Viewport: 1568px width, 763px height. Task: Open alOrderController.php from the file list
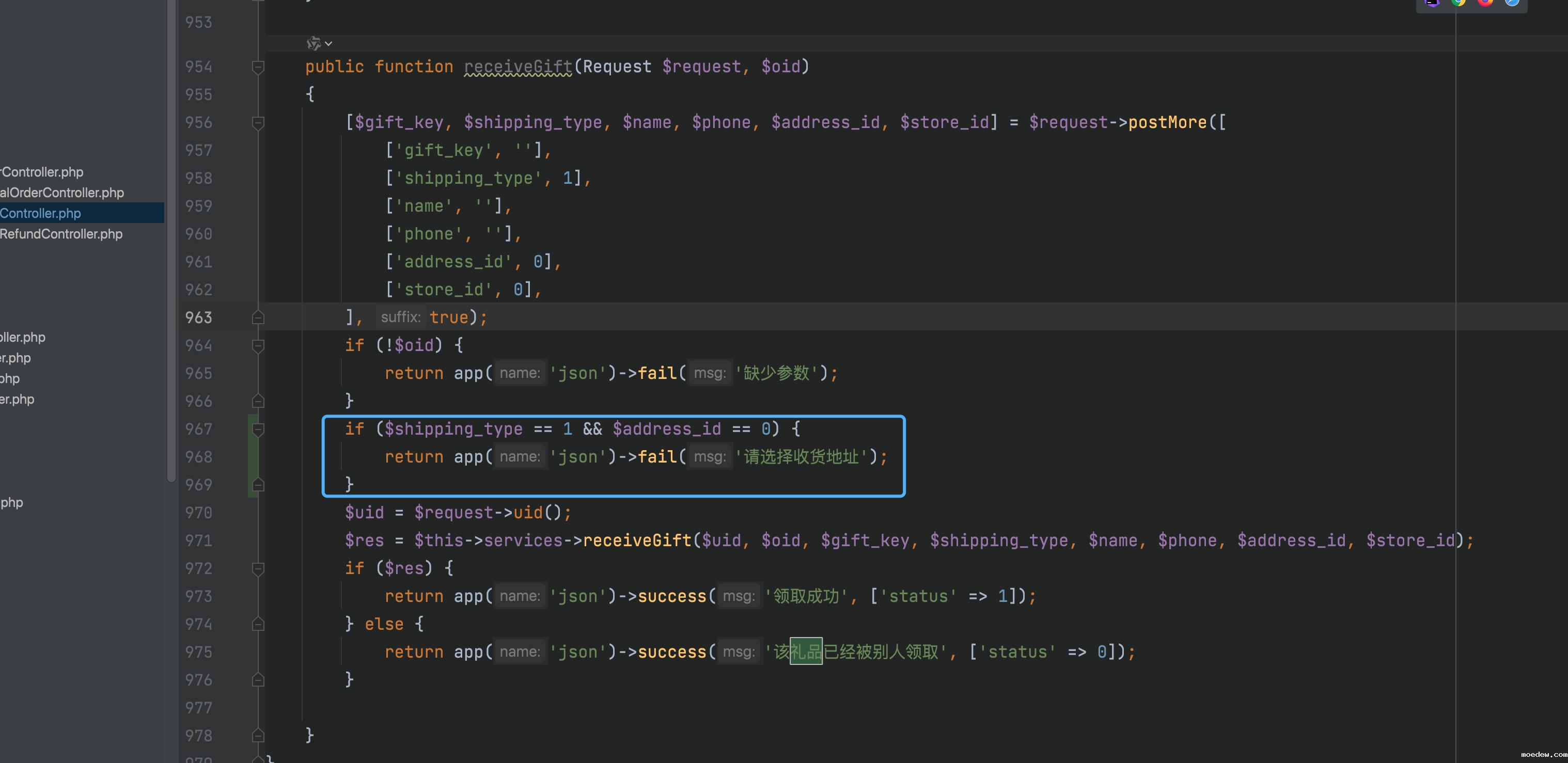[62, 193]
